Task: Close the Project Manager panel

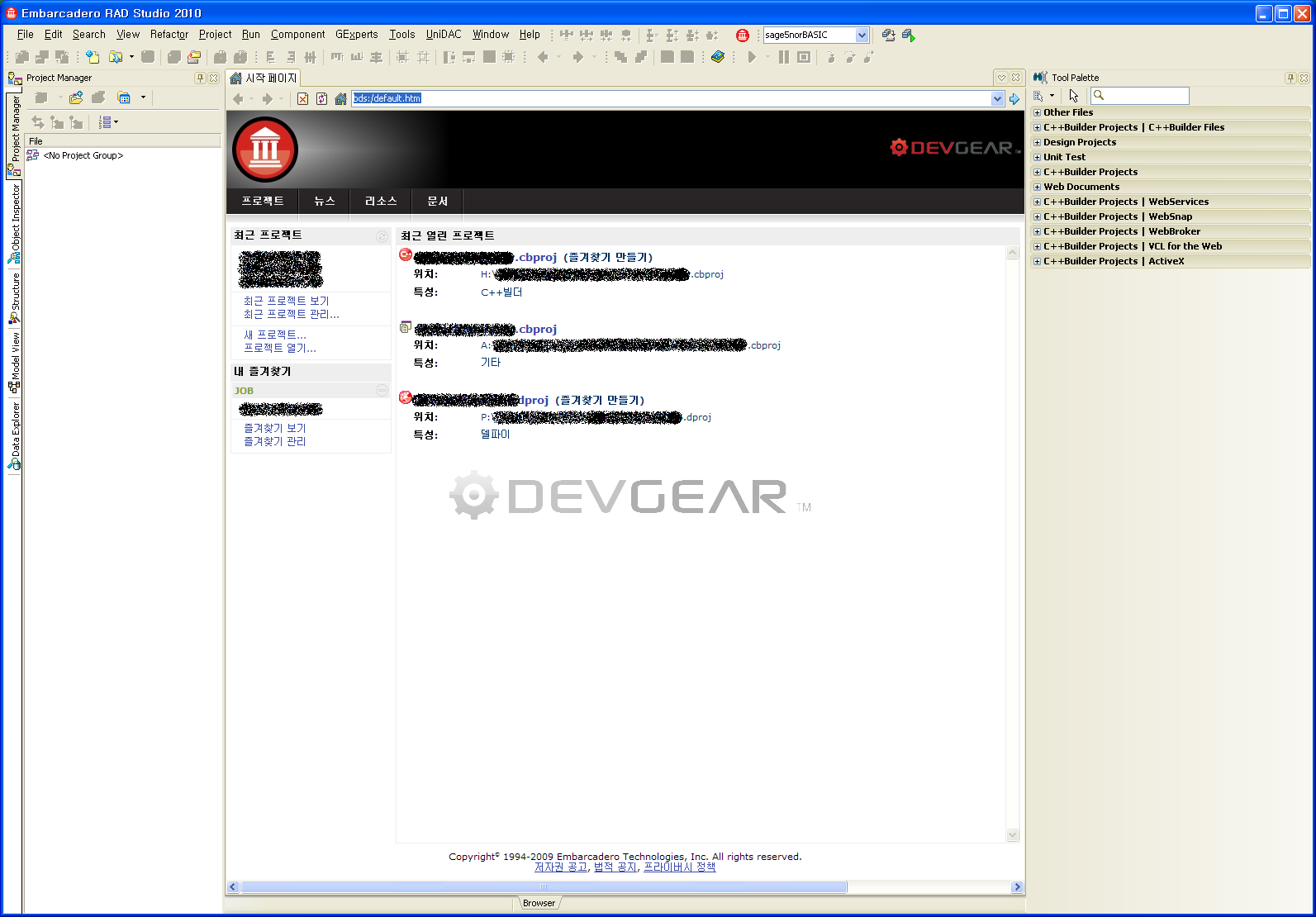Action: click(214, 78)
